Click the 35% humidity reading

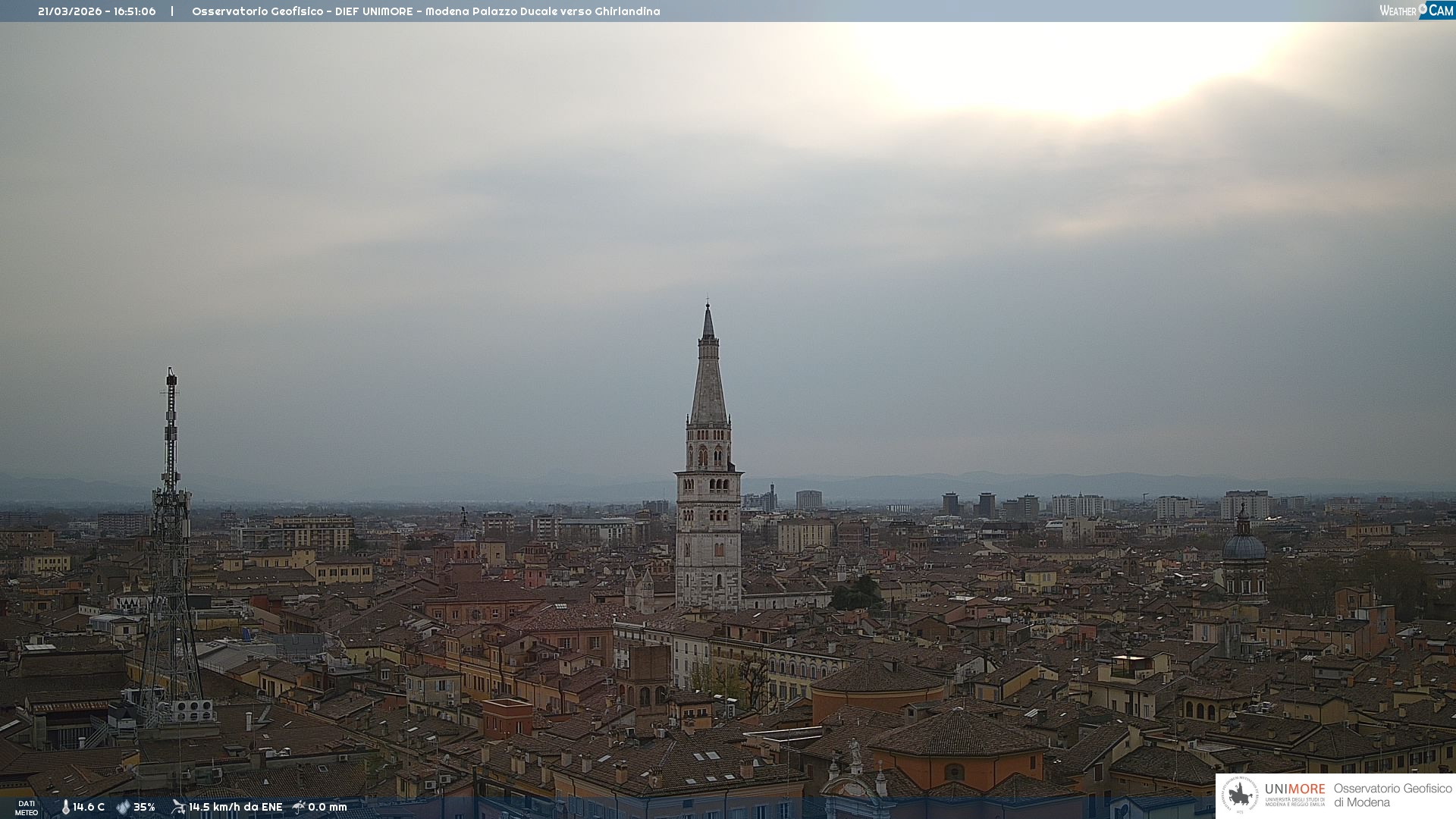144,807
